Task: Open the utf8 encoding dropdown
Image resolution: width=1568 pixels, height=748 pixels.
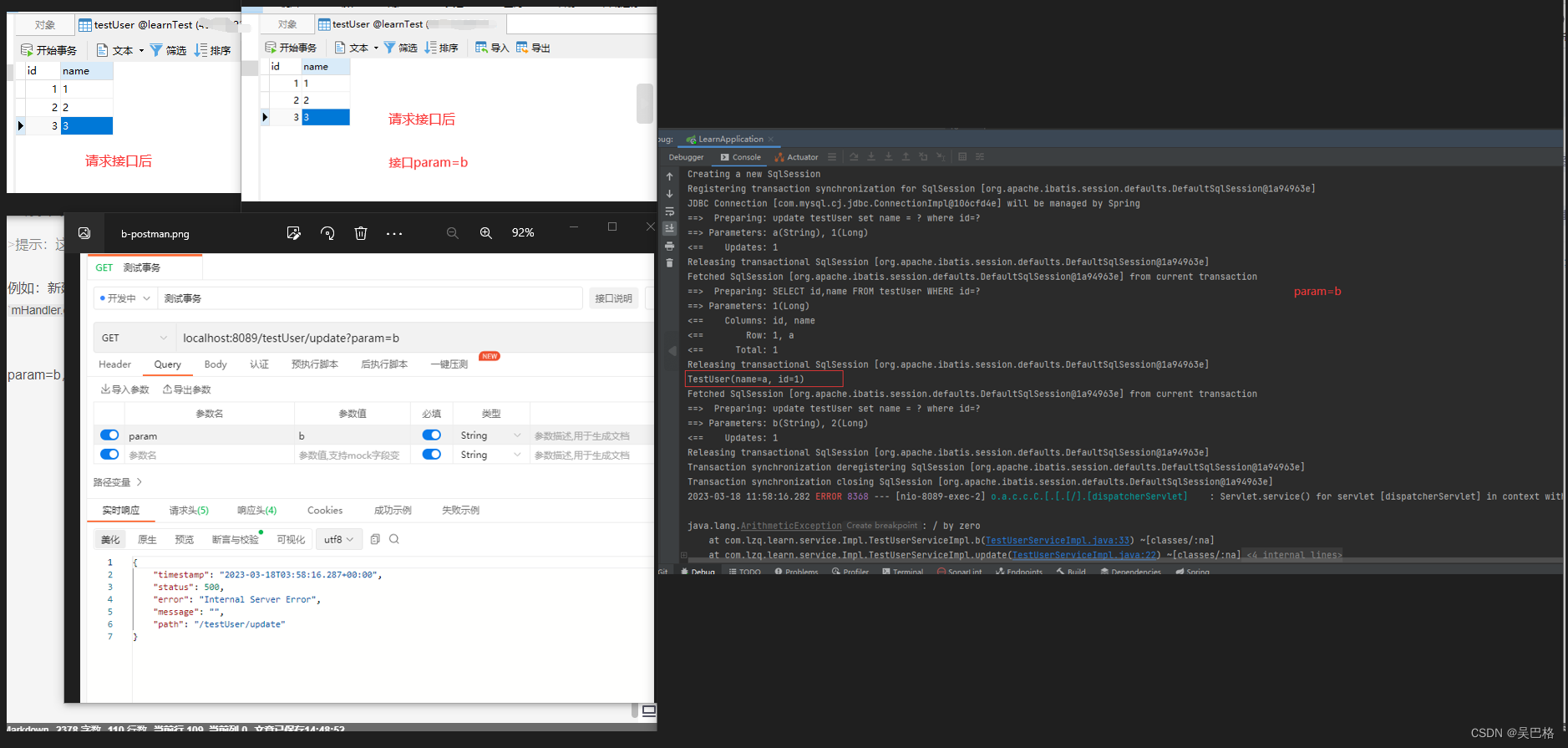Action: pyautogui.click(x=339, y=539)
